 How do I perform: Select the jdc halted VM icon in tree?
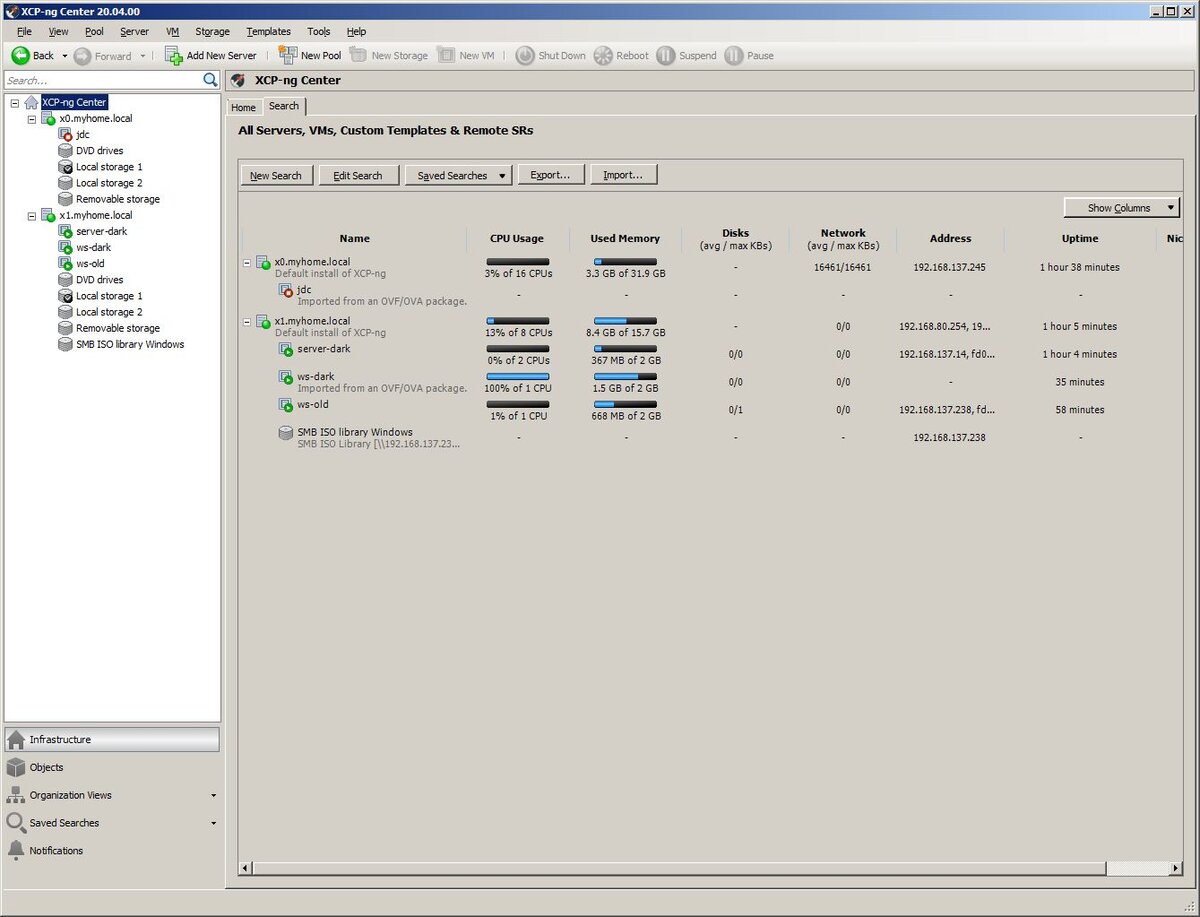[65, 134]
